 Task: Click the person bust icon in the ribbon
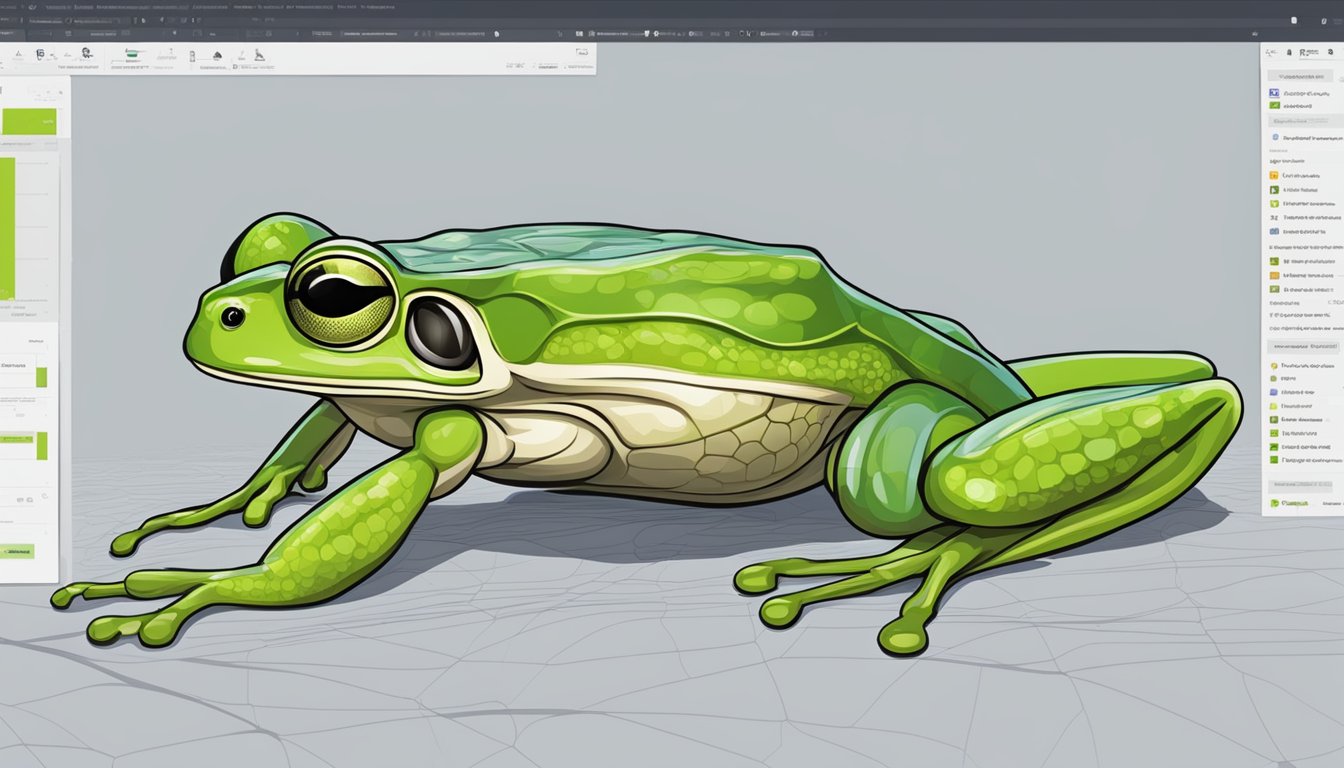click(x=86, y=53)
